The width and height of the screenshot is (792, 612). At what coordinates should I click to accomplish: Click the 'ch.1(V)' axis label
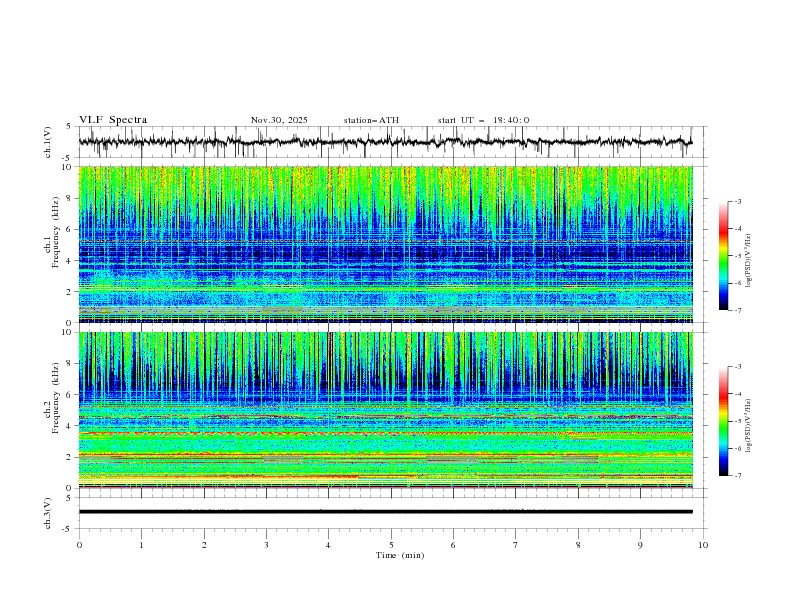(x=48, y=142)
